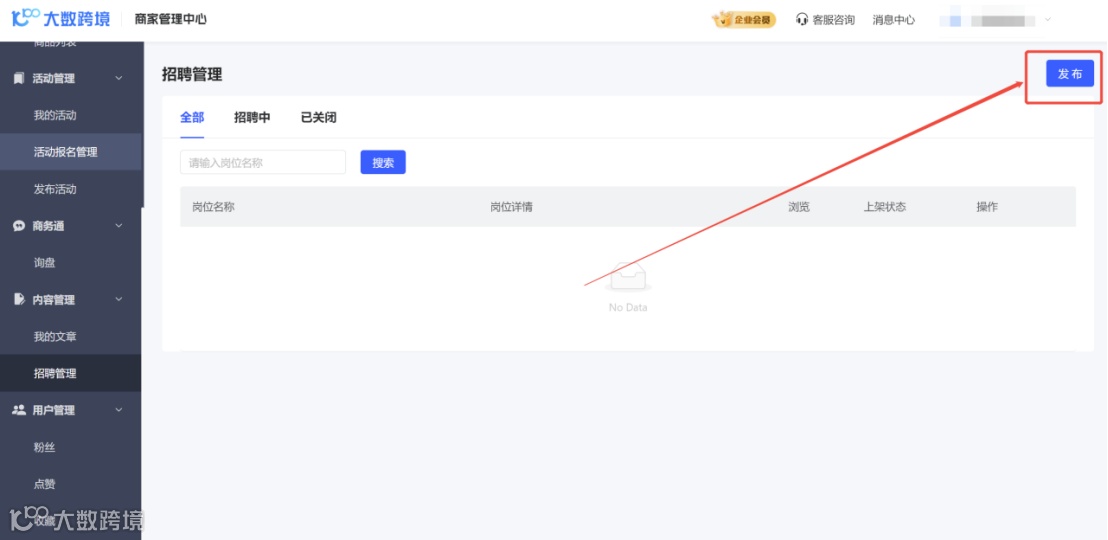Switch to the 全部 tab
This screenshot has height=540, width=1108.
pyautogui.click(x=192, y=117)
